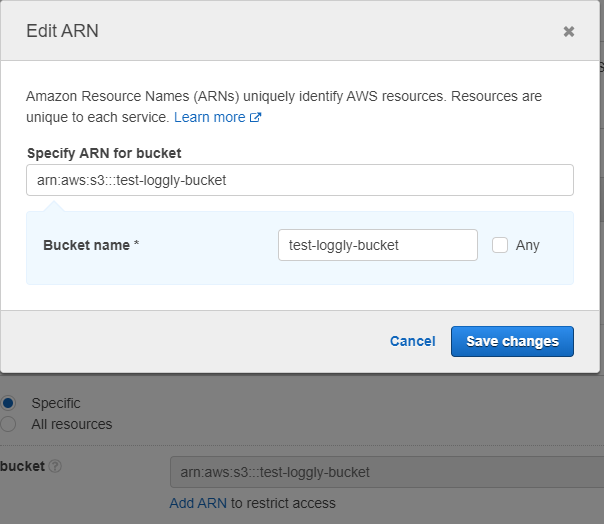Click the Bucket name label
The width and height of the screenshot is (604, 524).
click(x=90, y=245)
